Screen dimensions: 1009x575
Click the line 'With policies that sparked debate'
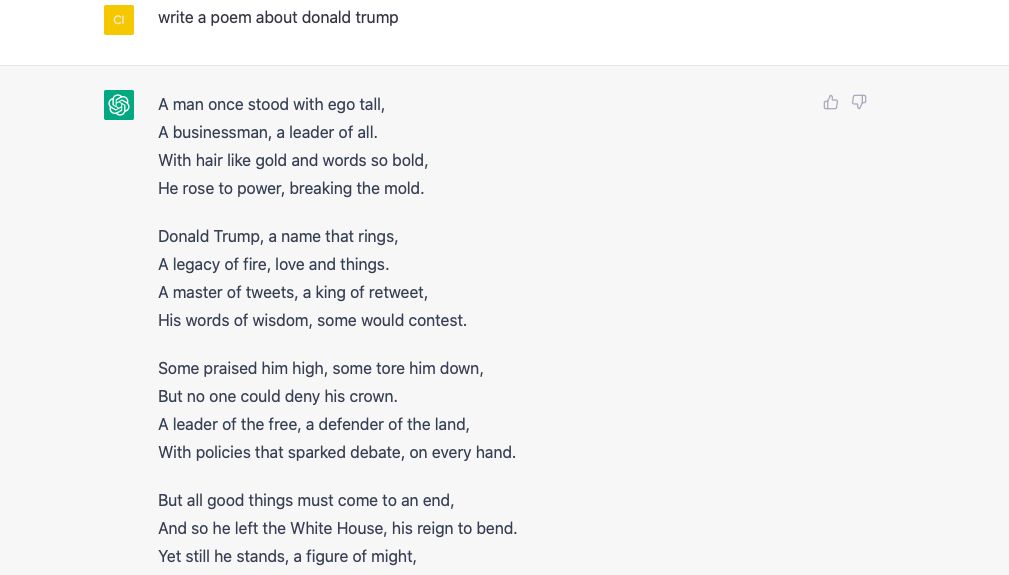coord(337,452)
